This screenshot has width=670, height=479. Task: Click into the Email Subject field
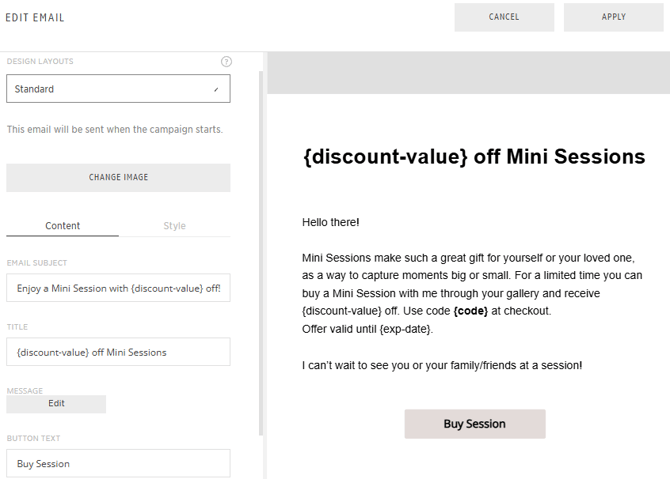point(118,288)
